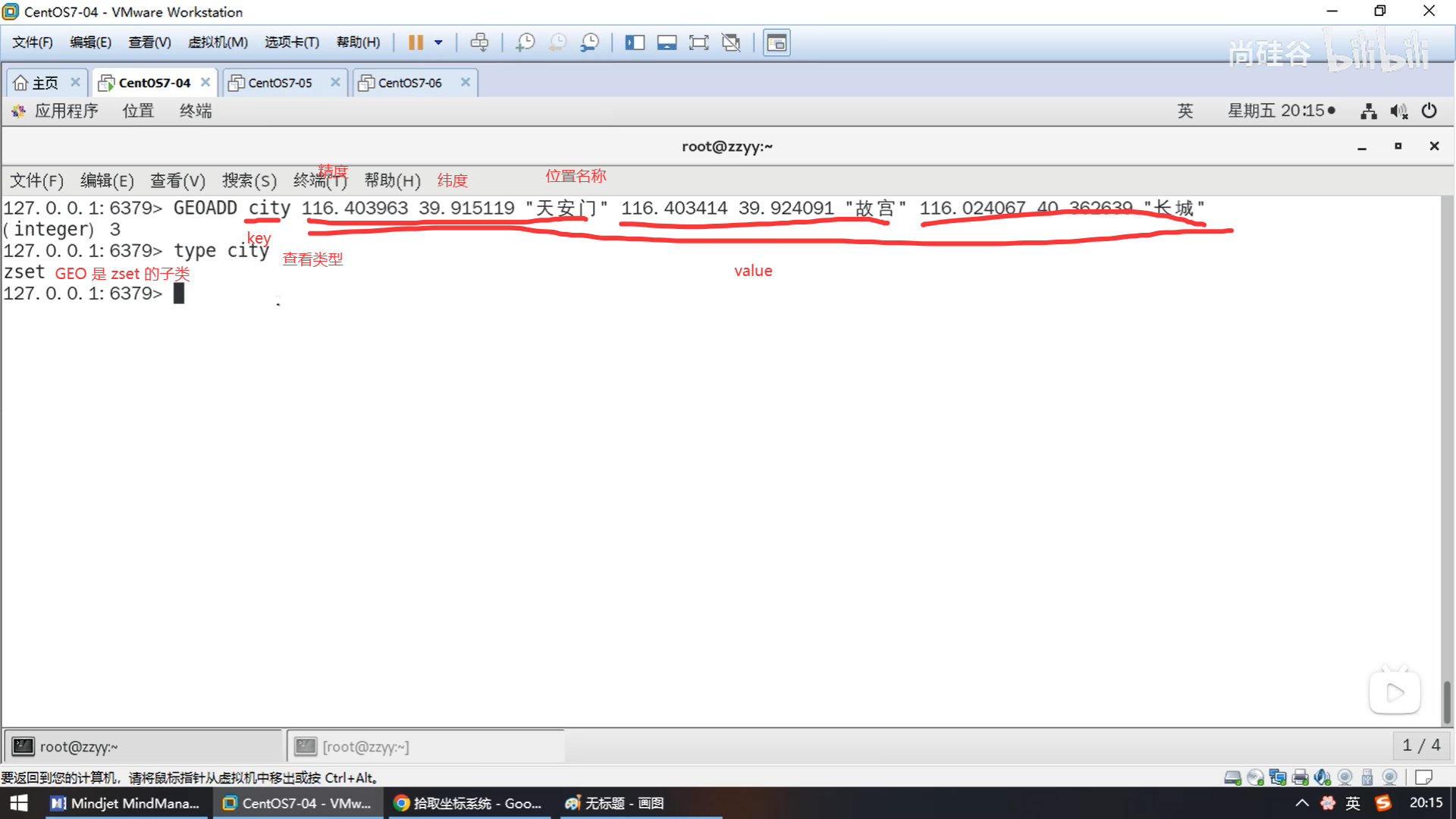The image size is (1456, 819).
Task: Toggle Unity mode icon
Action: [x=731, y=42]
